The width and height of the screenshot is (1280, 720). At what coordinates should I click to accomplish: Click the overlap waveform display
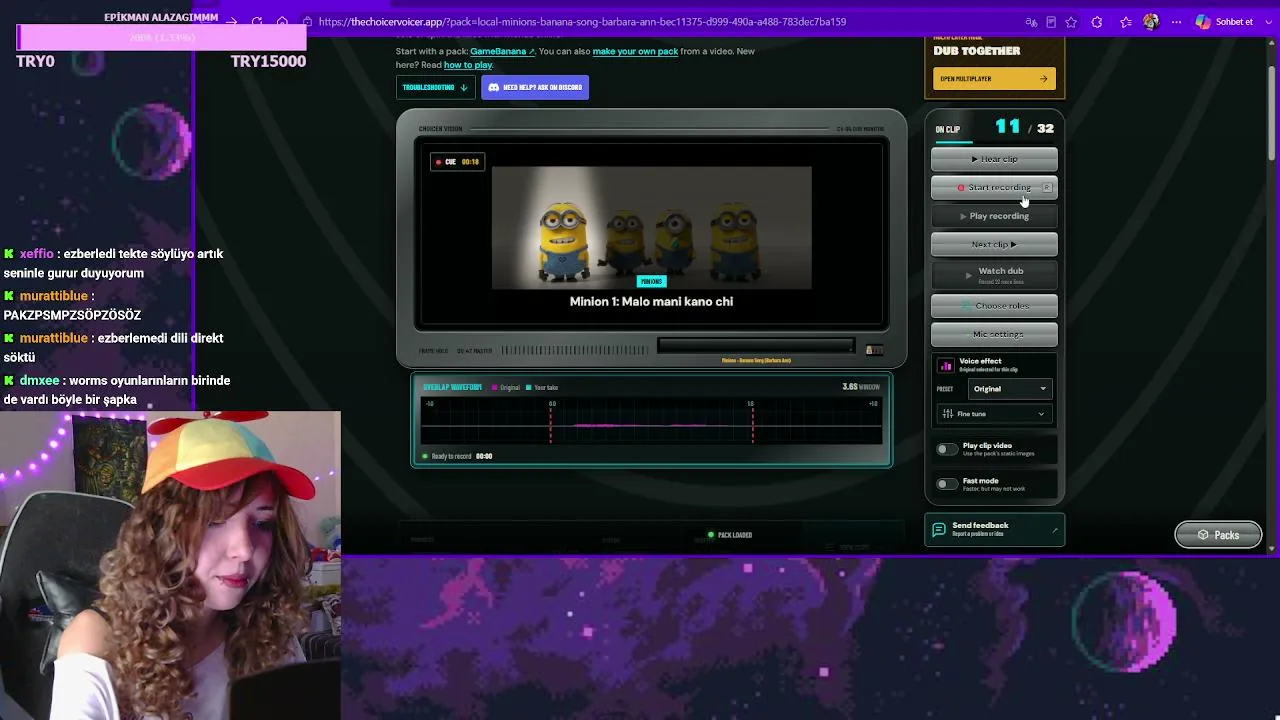[651, 422]
